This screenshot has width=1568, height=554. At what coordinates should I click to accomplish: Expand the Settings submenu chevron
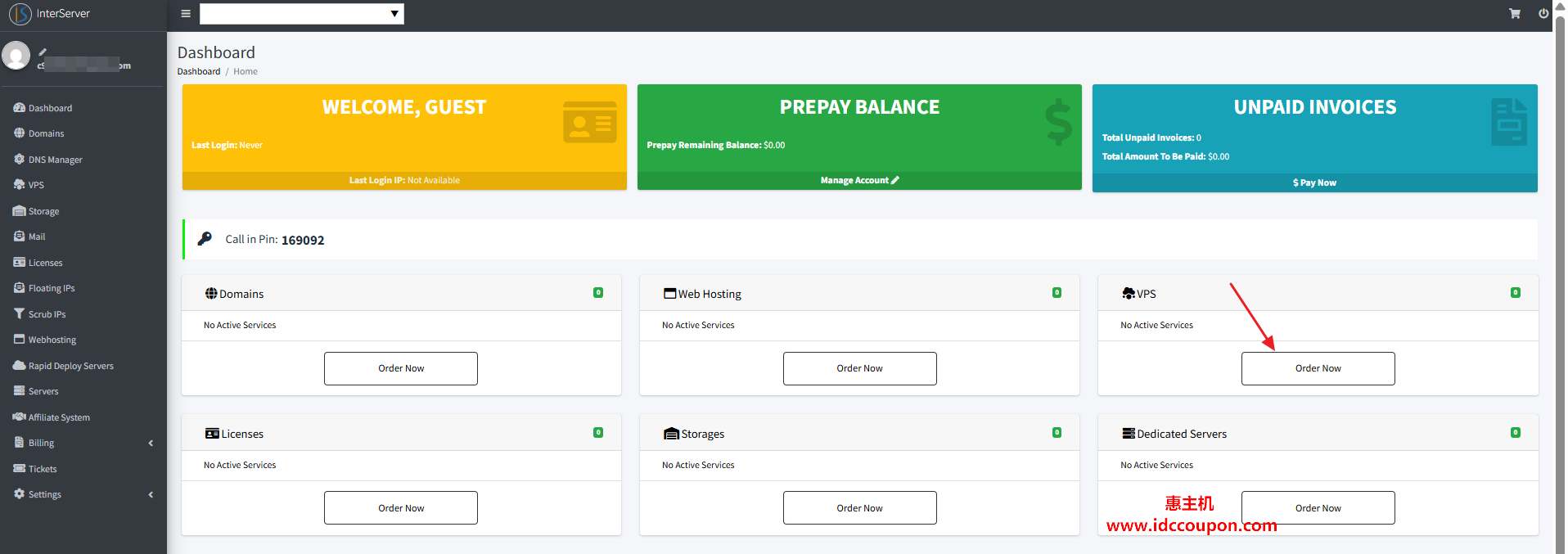coord(151,494)
